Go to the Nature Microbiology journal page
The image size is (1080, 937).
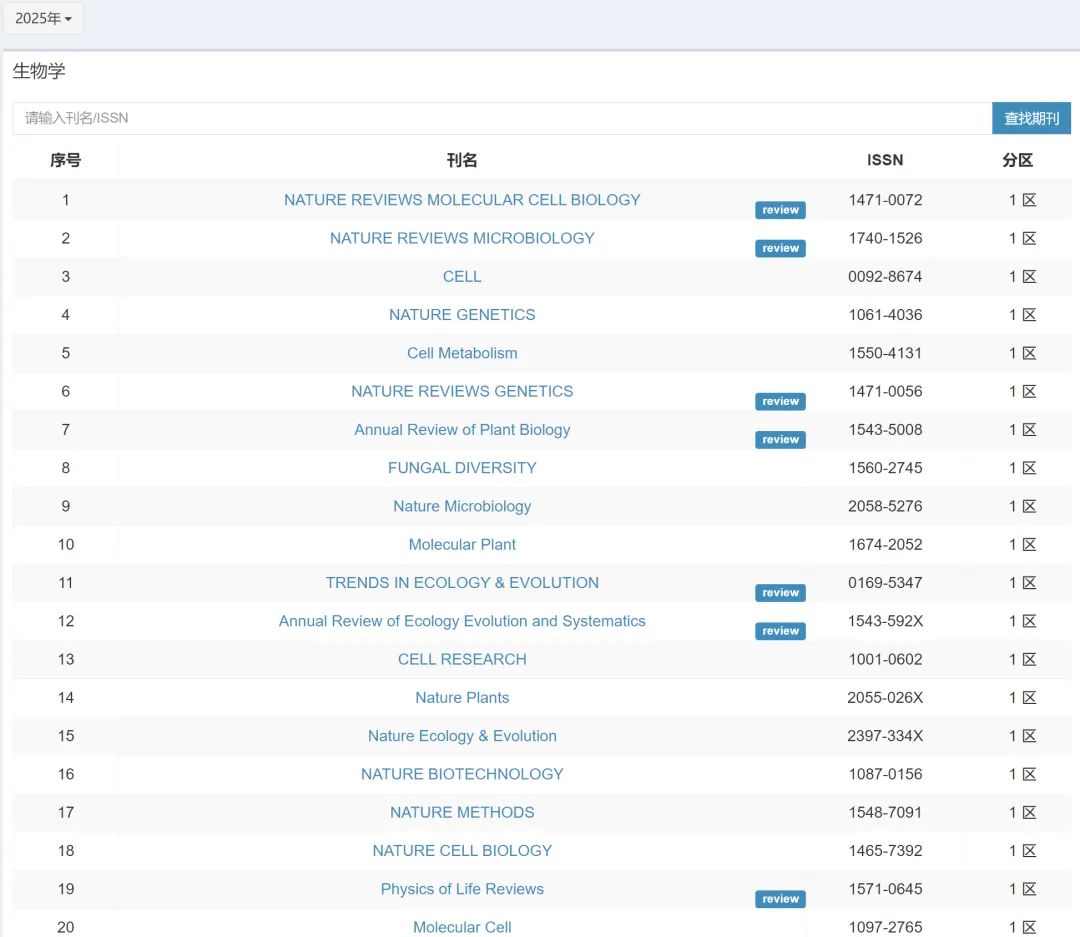tap(462, 506)
